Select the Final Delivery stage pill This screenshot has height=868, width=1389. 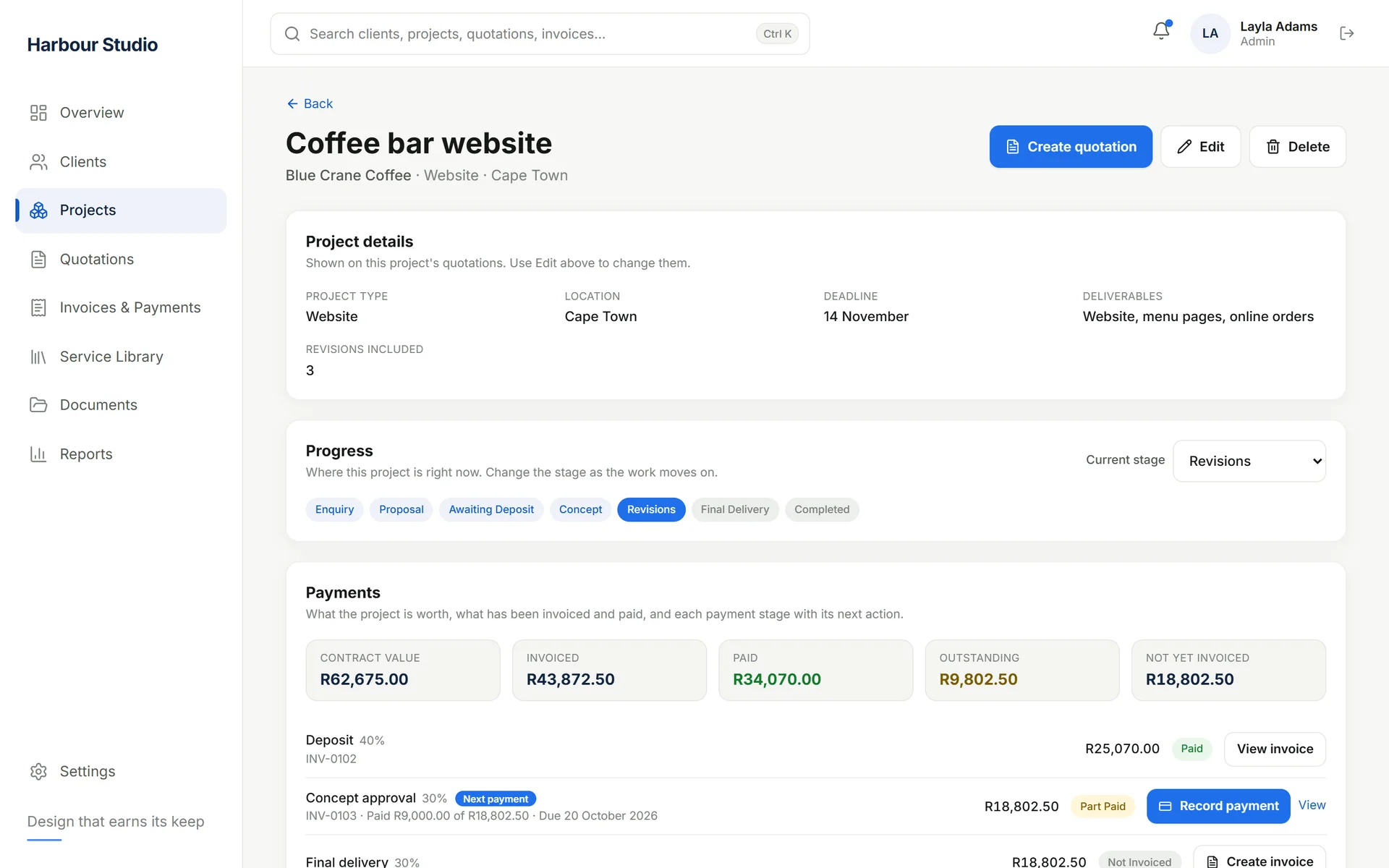[x=735, y=510]
